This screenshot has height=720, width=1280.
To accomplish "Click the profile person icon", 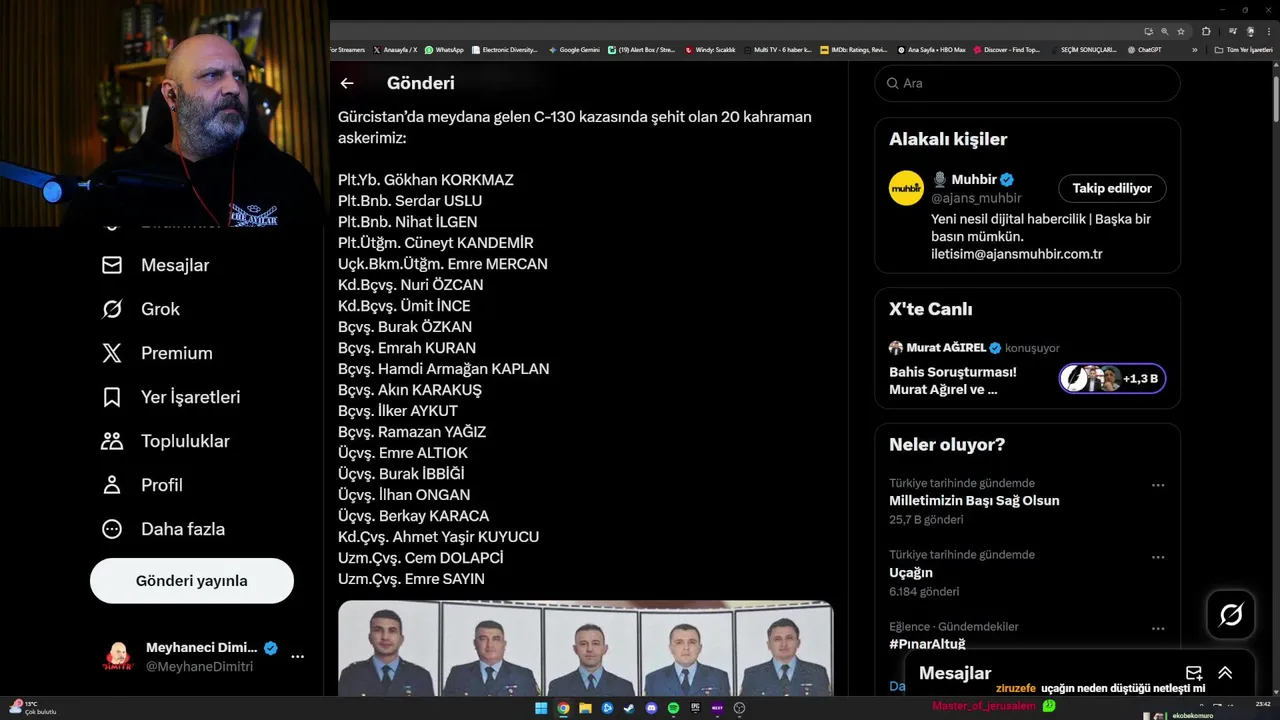I will (x=112, y=485).
